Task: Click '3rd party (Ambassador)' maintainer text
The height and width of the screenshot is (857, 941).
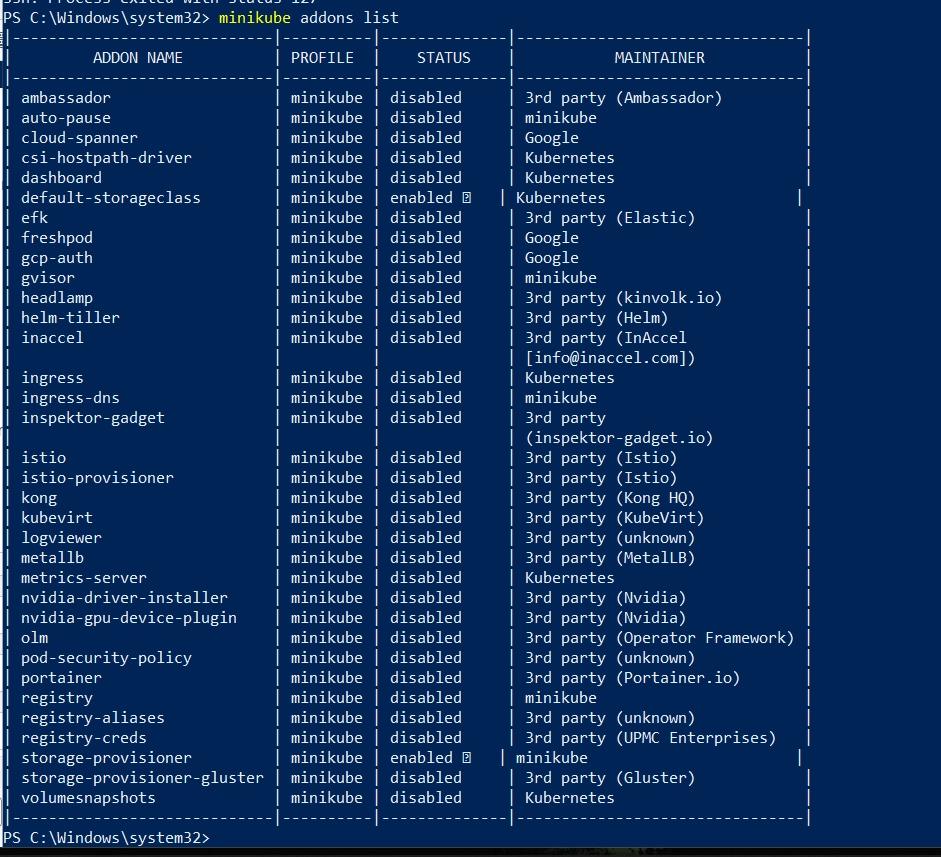Action: pyautogui.click(x=624, y=98)
